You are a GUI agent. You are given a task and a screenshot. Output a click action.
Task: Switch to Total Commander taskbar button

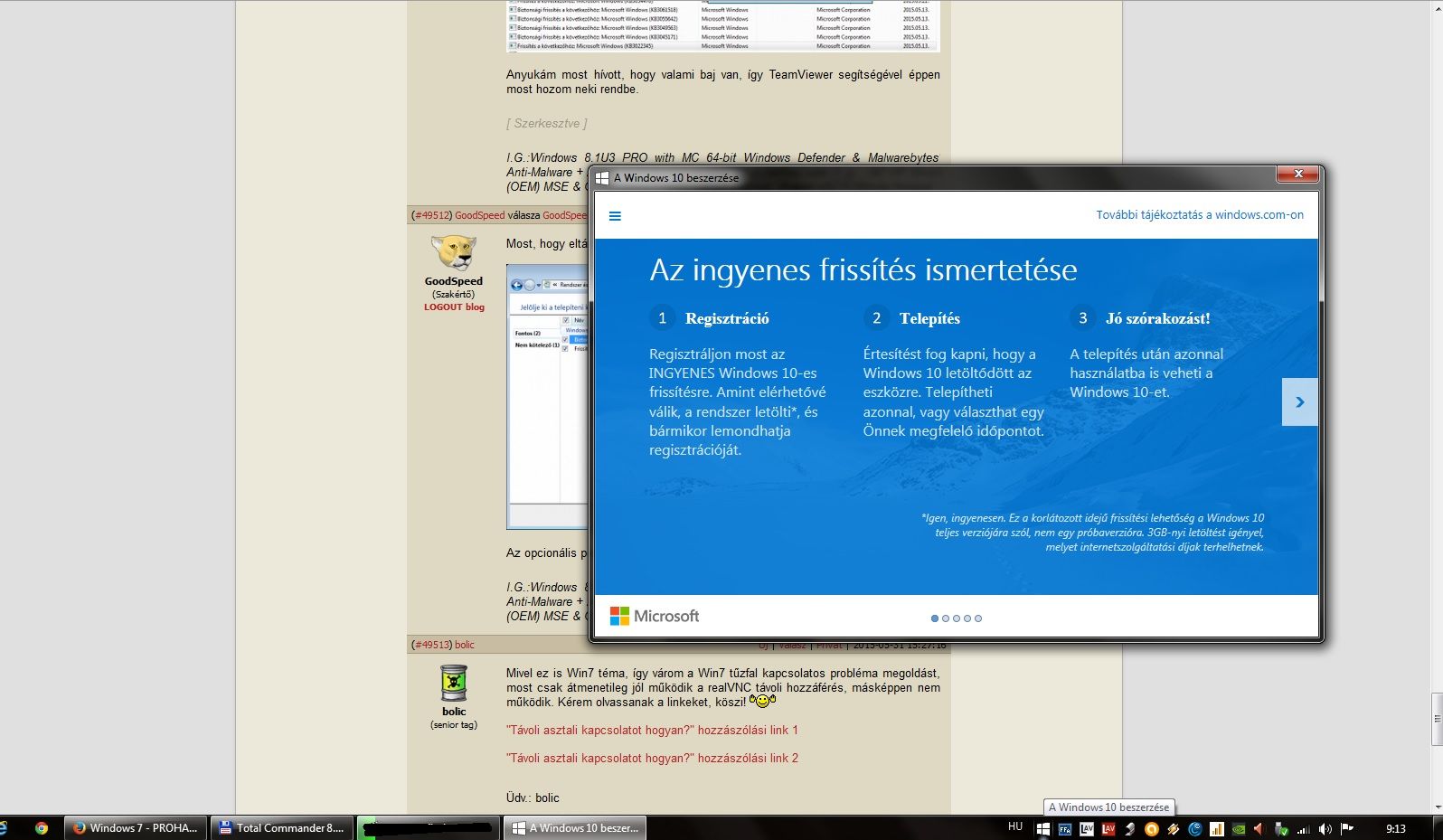[x=283, y=827]
